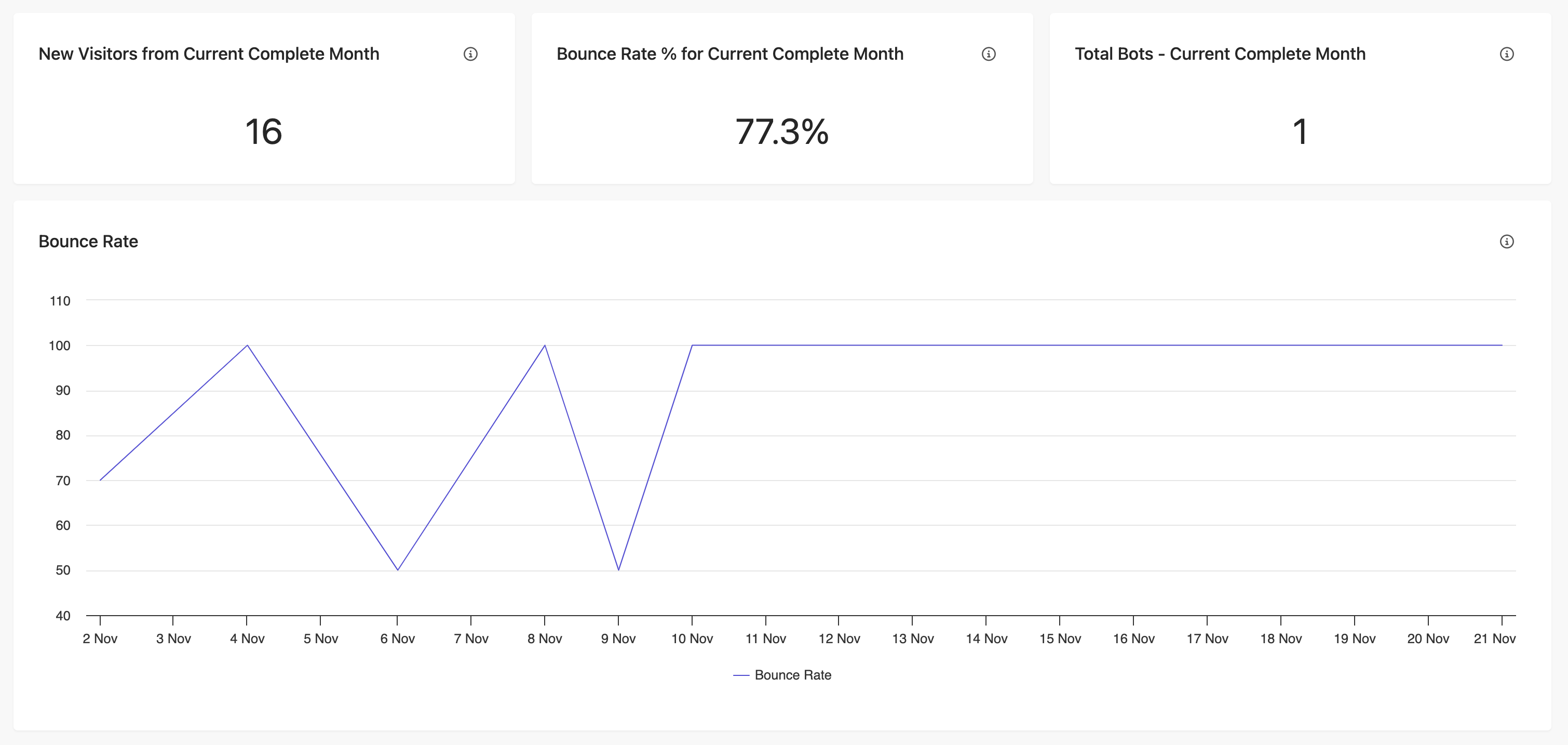The height and width of the screenshot is (745, 1568).
Task: Click the 6 Nov low data point
Action: (398, 570)
